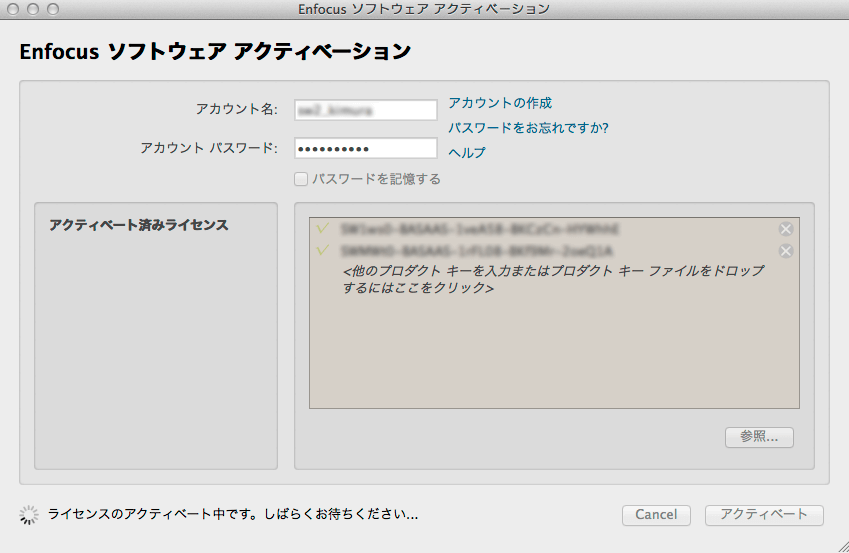Click the prompt to enter another product key
The height and width of the screenshot is (553, 849).
(x=553, y=279)
